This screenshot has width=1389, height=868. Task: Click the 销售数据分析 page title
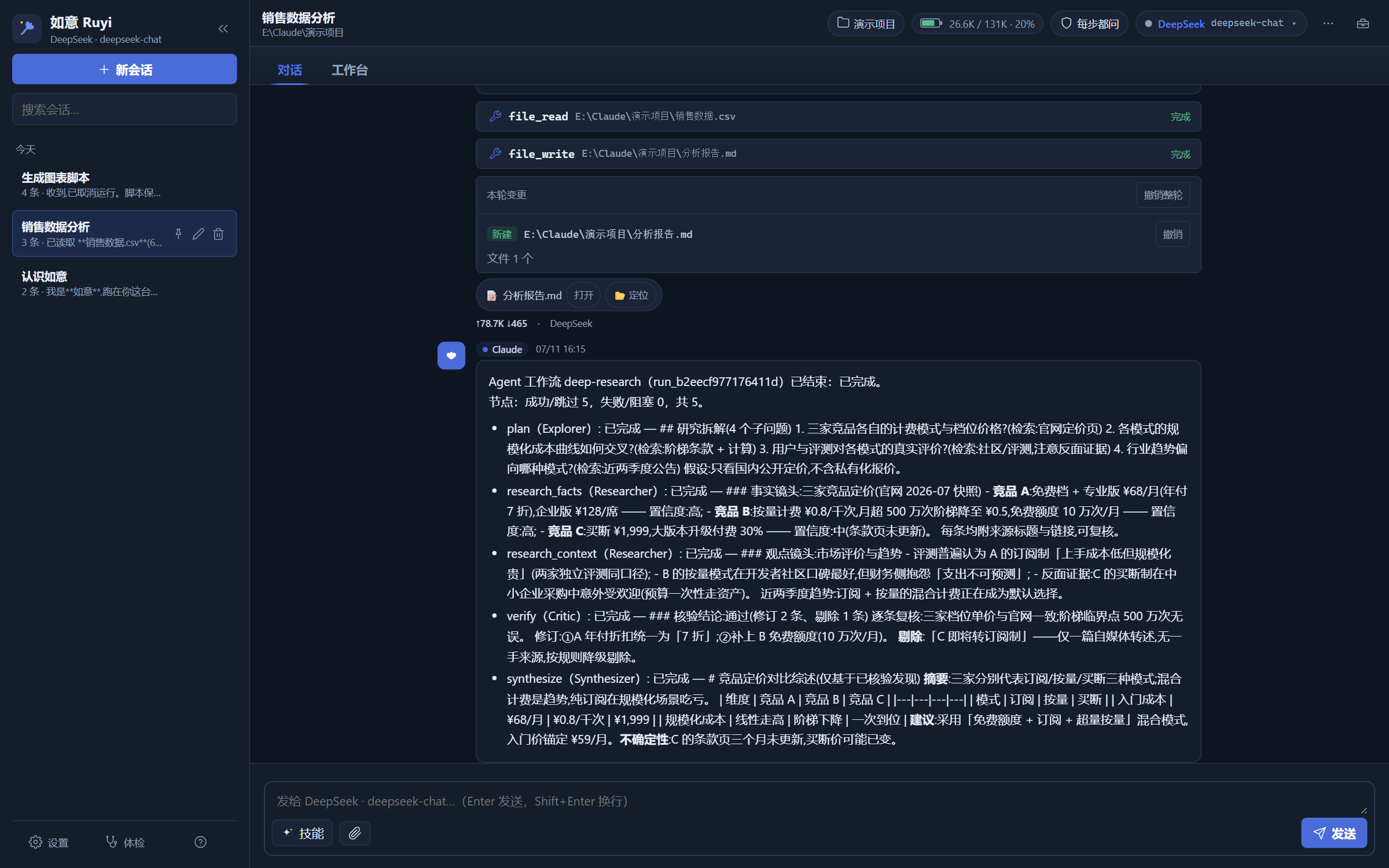click(x=299, y=18)
